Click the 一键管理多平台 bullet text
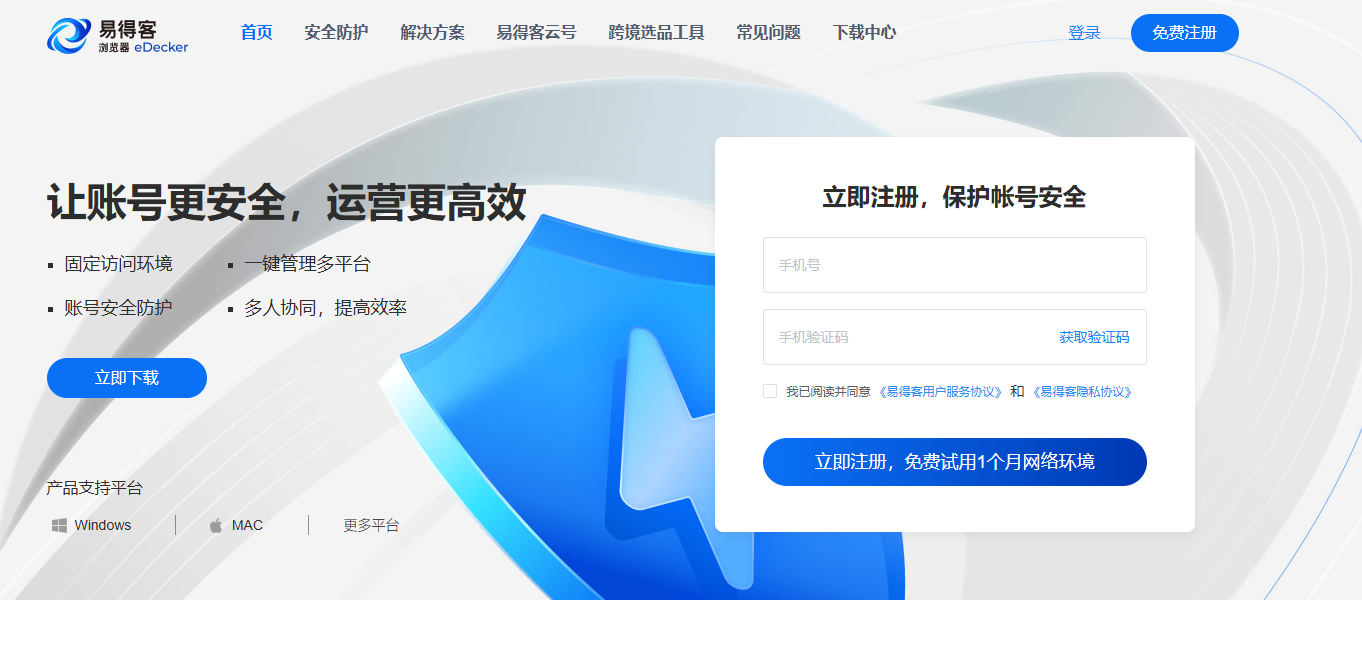 click(x=307, y=264)
